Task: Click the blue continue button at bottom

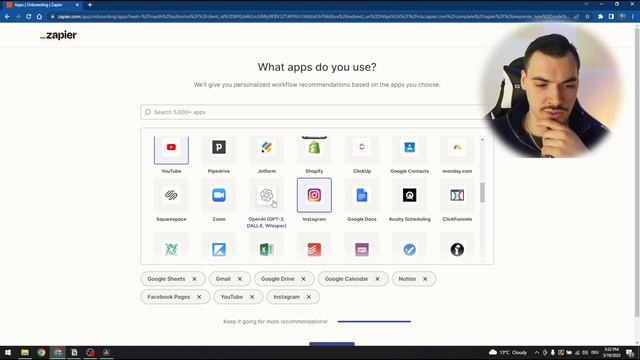Action: click(x=332, y=344)
